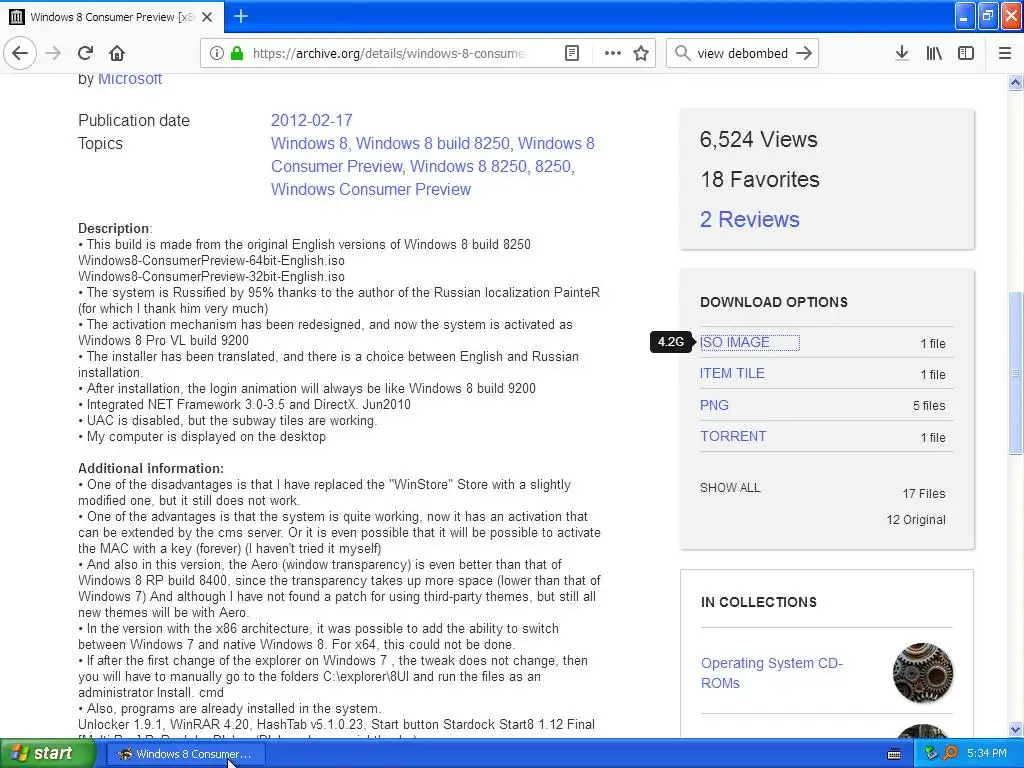Show site information via the info icon
Screen dimensions: 1024x768
pos(217,53)
